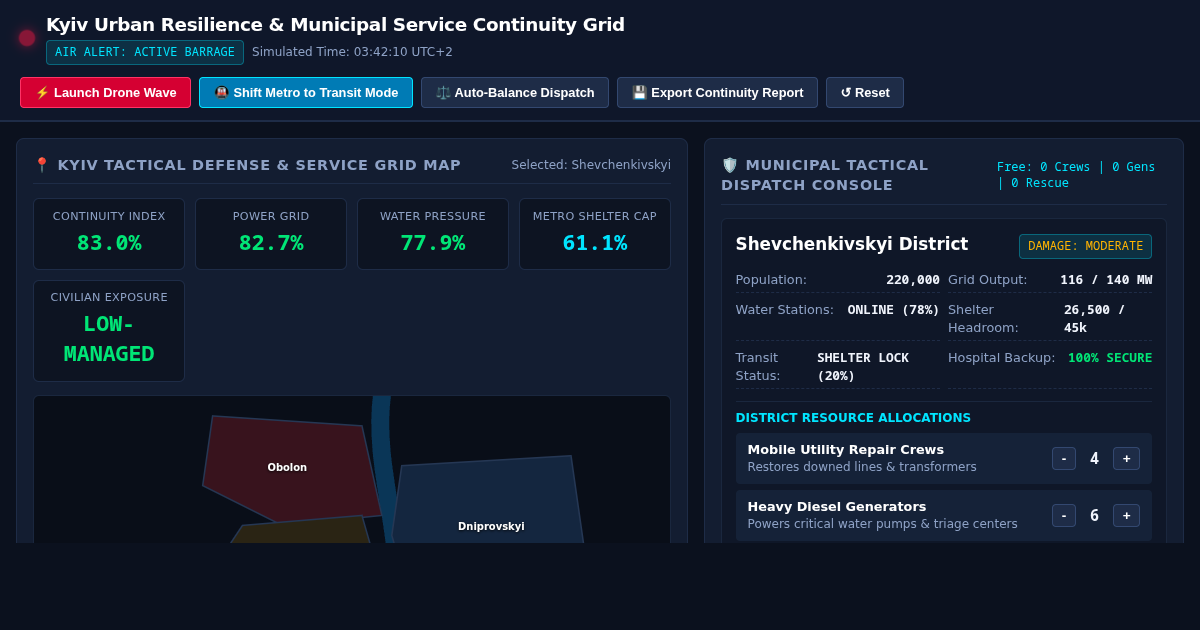
Task: Click the red alert status indicator dot
Action: pos(27,38)
